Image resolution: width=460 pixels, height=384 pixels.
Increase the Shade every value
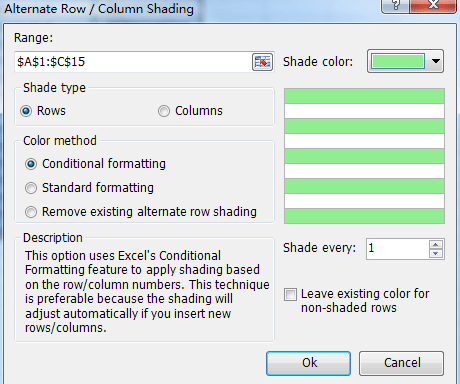(436, 245)
